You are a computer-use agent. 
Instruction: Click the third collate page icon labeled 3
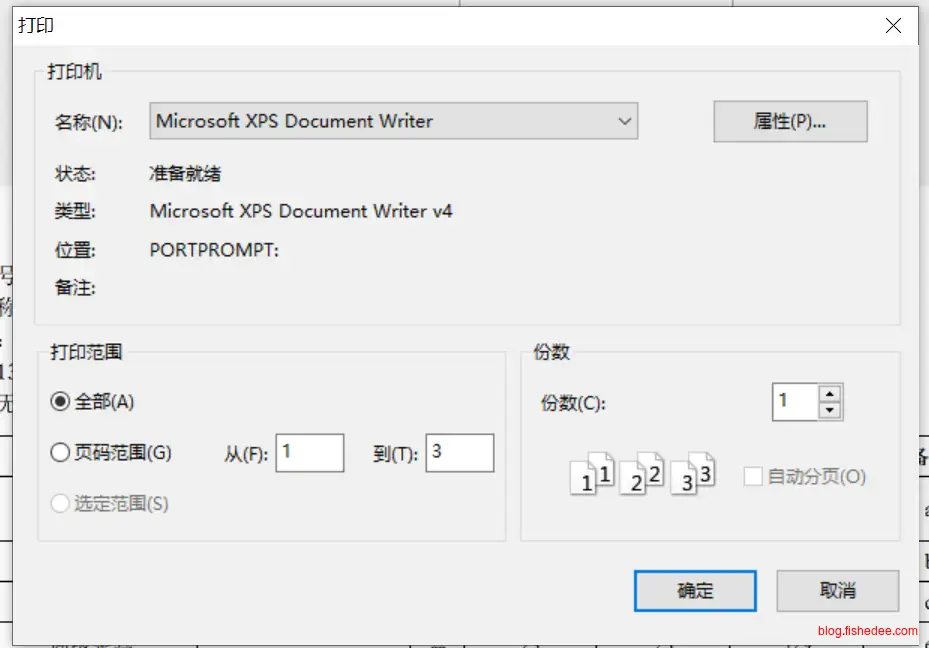coord(692,475)
